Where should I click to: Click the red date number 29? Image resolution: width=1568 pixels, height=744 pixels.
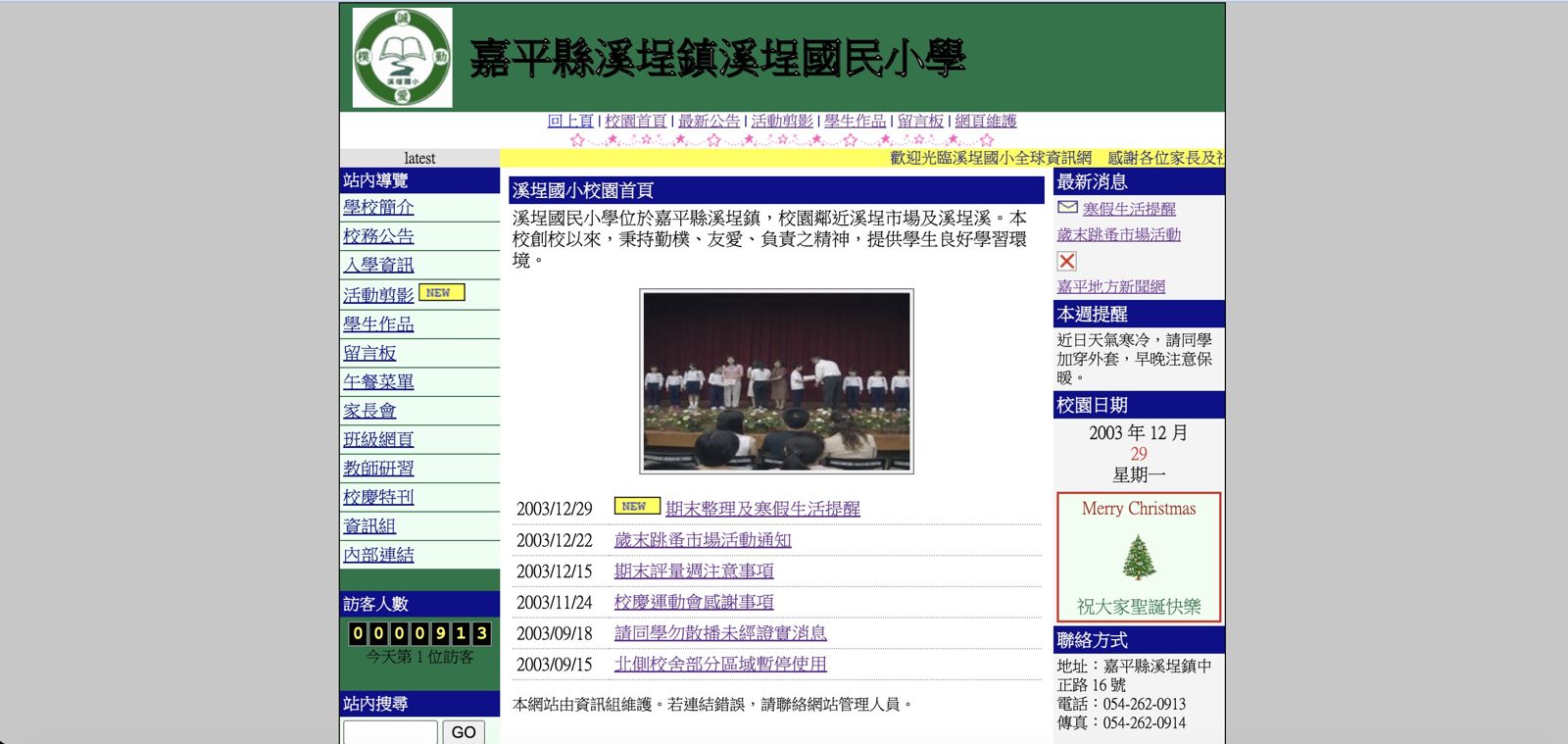coord(1139,454)
